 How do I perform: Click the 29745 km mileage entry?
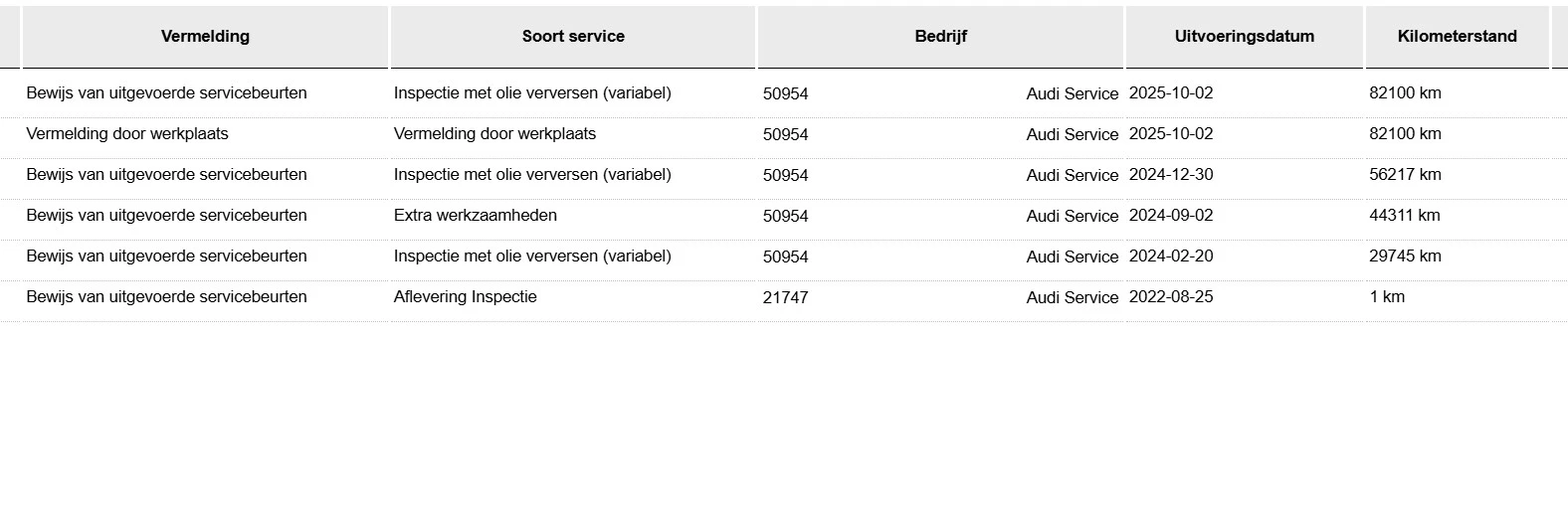point(1404,257)
